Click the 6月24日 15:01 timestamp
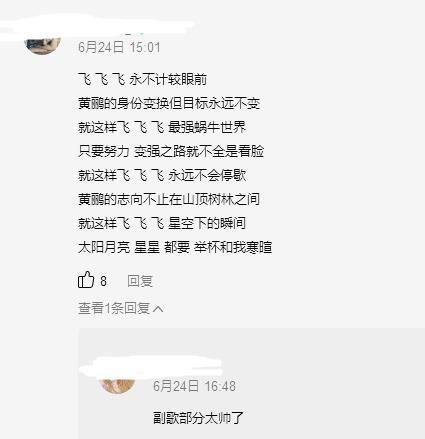425x439 pixels. click(119, 47)
